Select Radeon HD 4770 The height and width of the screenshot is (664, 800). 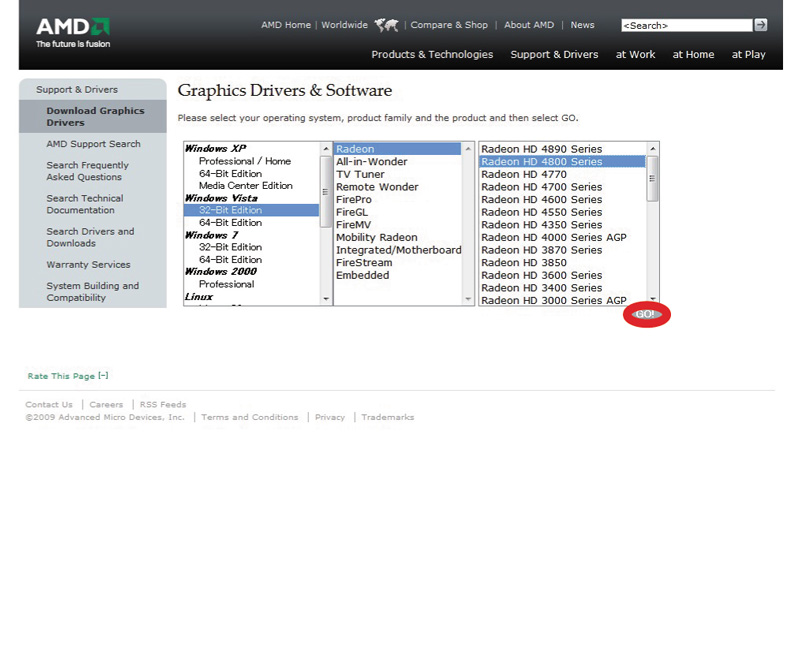(x=523, y=175)
